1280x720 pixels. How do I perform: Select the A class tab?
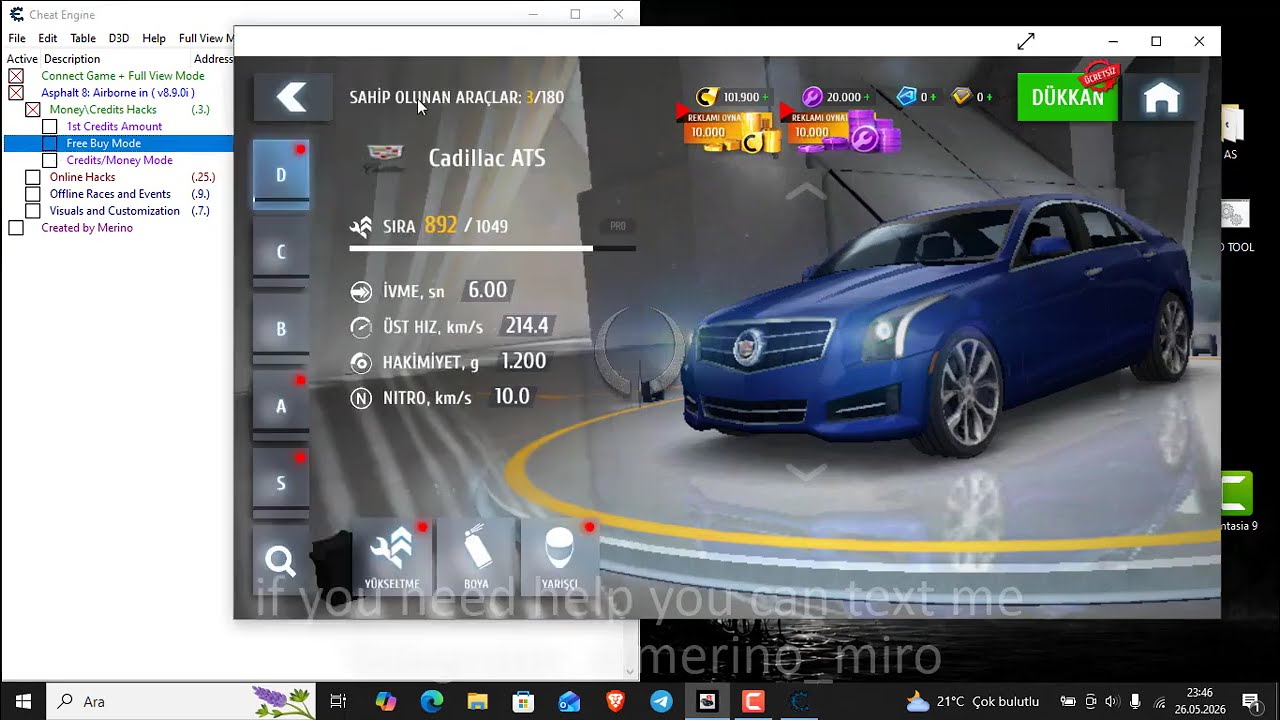point(281,405)
